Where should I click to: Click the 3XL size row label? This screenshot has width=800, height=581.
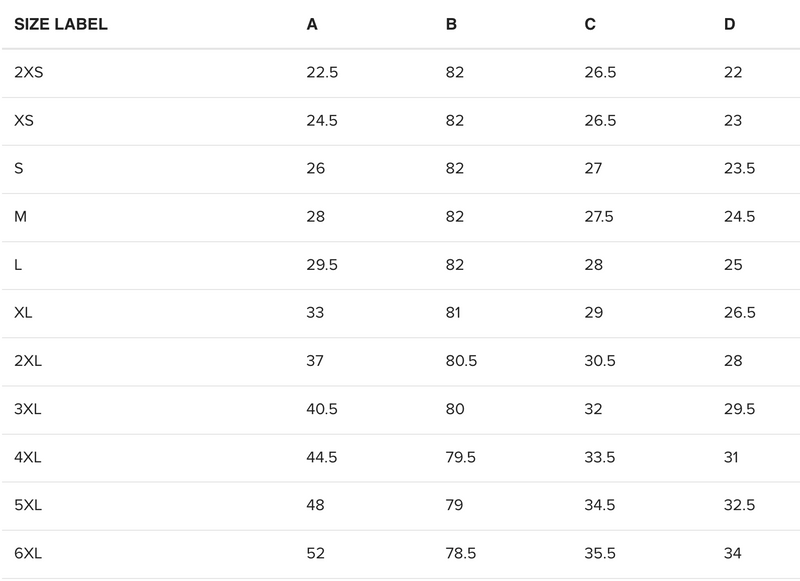[x=28, y=409]
